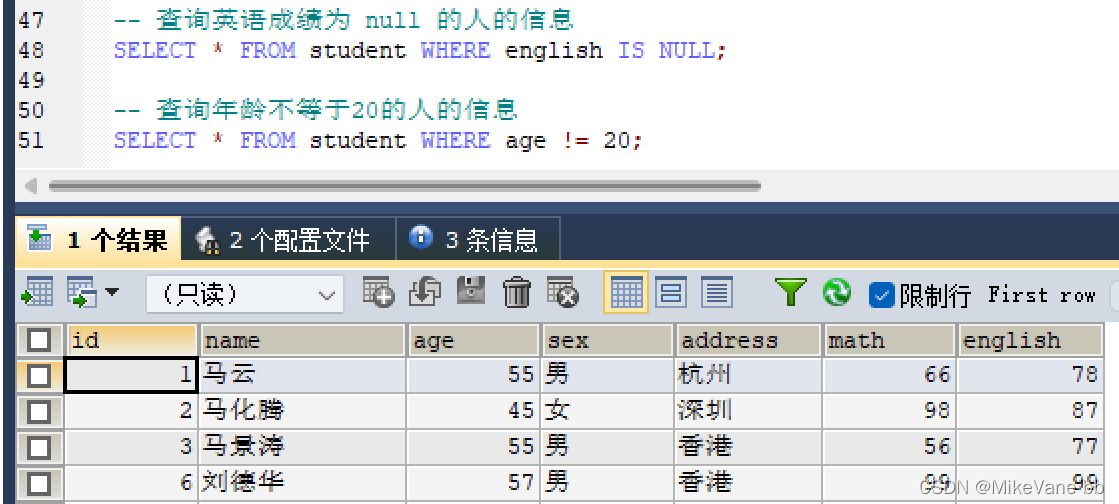Select the address cell 杭州
This screenshot has width=1119, height=504.
click(x=748, y=375)
